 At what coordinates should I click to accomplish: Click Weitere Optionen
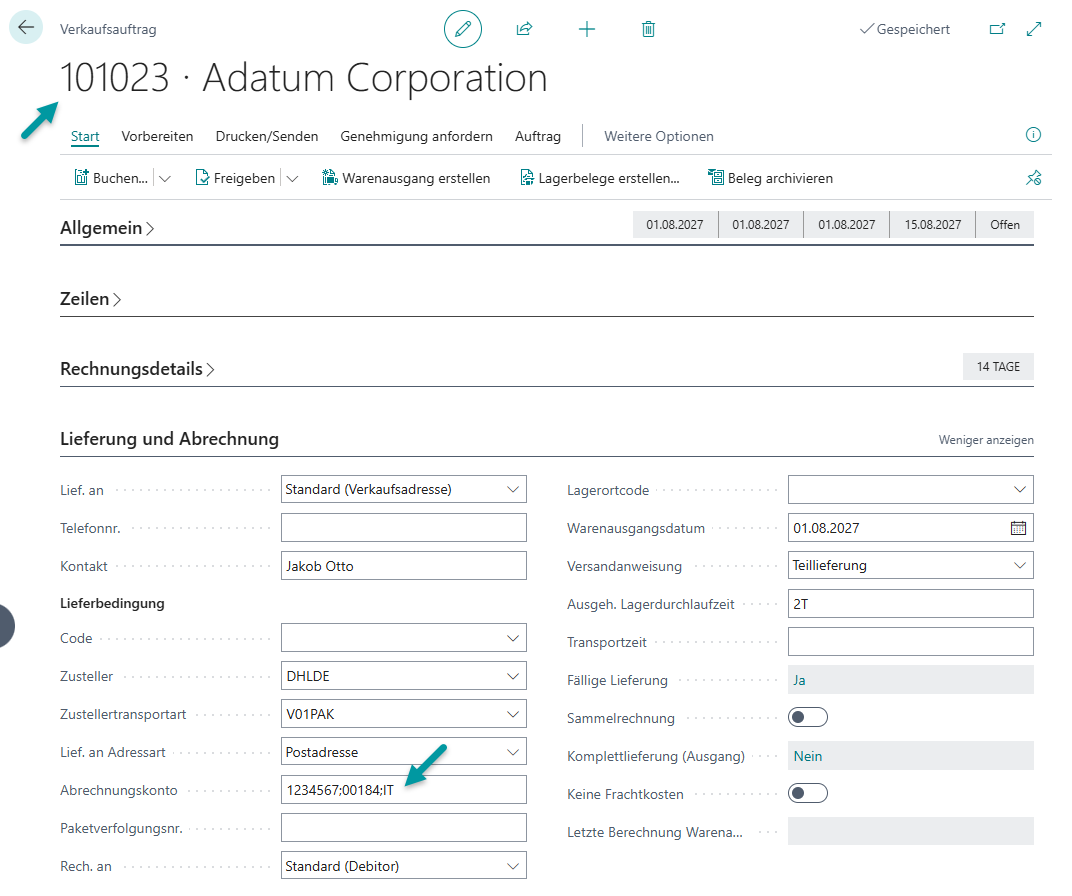point(659,136)
